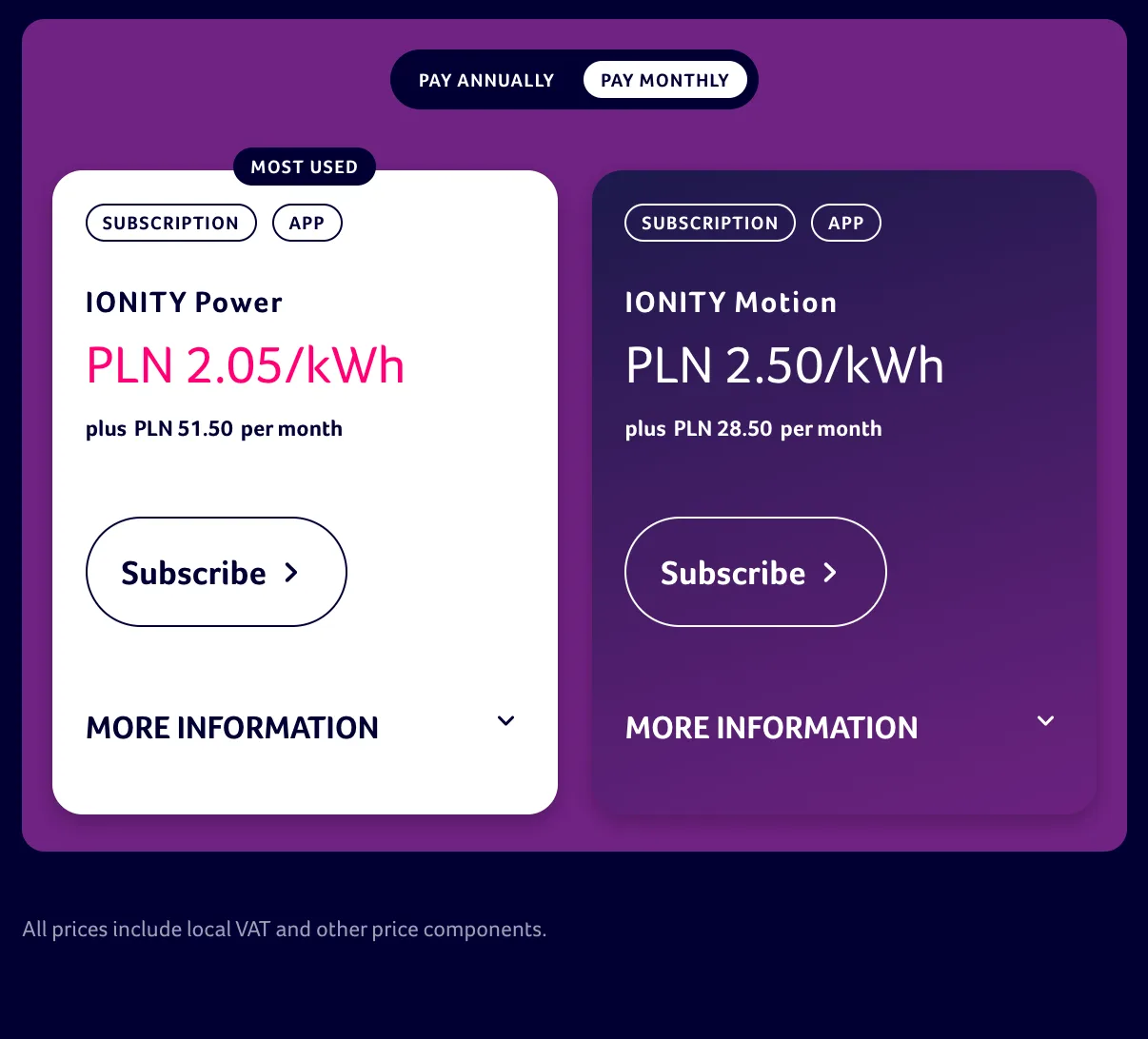Click the arrow icon in Power's Subscribe button
The width and height of the screenshot is (1148, 1039).
pos(291,572)
